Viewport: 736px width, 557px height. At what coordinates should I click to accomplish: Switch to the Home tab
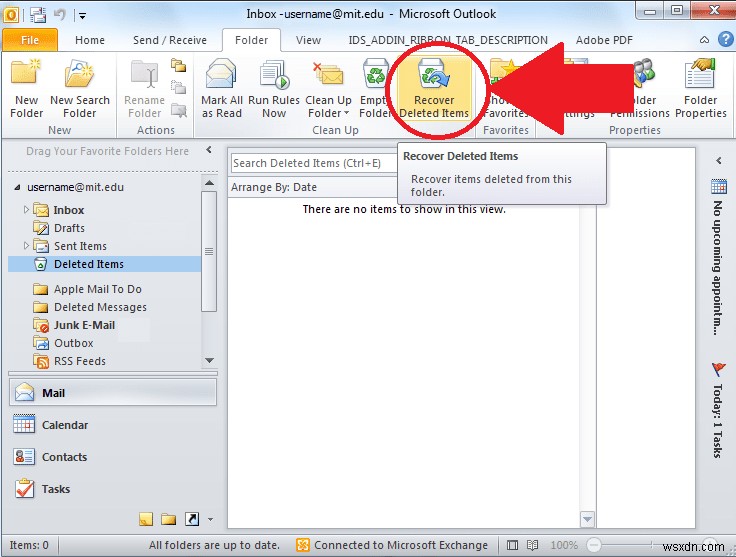point(90,40)
